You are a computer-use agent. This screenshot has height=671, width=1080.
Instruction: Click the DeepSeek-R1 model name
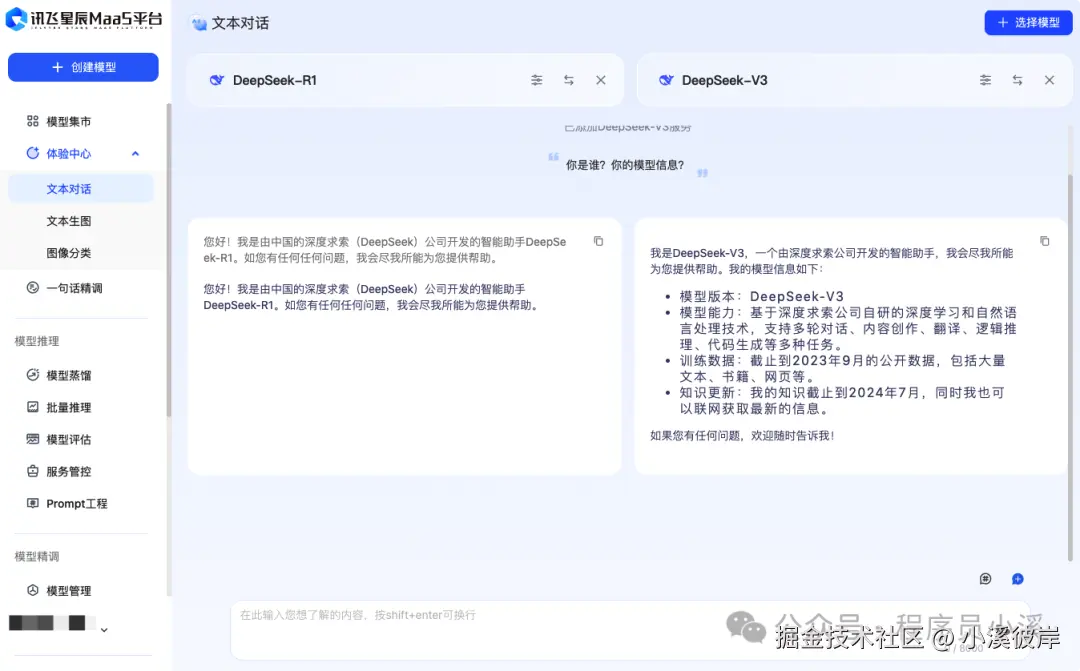click(x=275, y=81)
